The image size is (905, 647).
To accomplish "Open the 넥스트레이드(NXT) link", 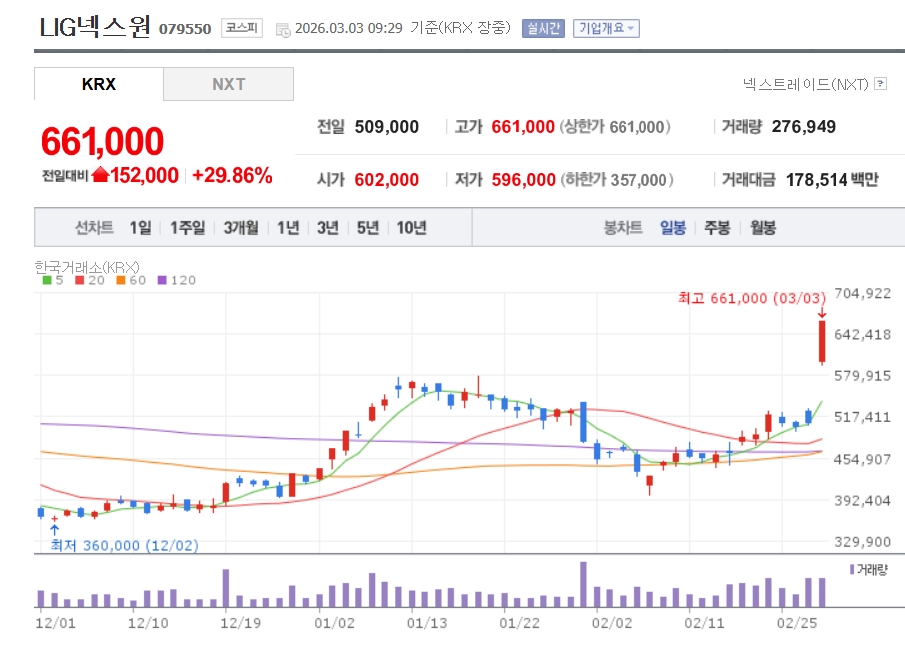I will [806, 85].
